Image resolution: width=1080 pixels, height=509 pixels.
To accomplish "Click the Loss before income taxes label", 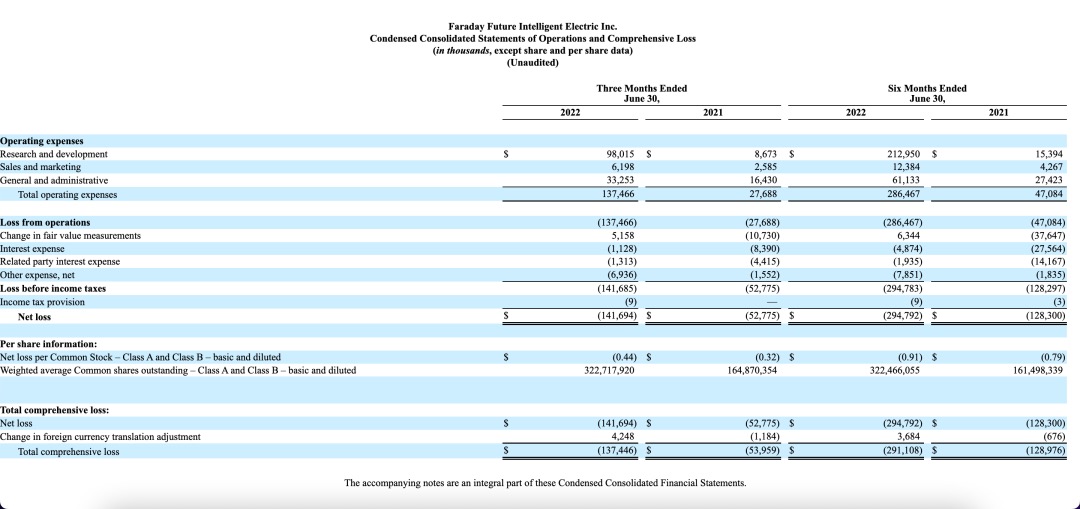I will click(x=53, y=288).
